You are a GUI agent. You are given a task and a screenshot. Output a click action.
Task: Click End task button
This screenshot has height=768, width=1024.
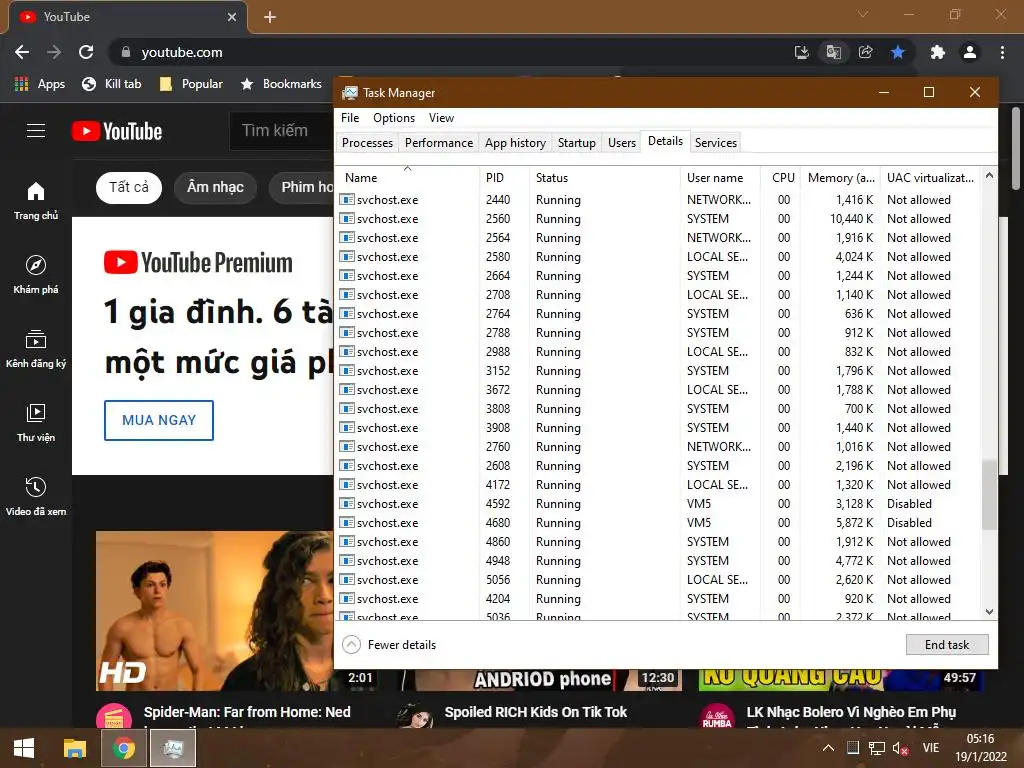[x=947, y=645]
